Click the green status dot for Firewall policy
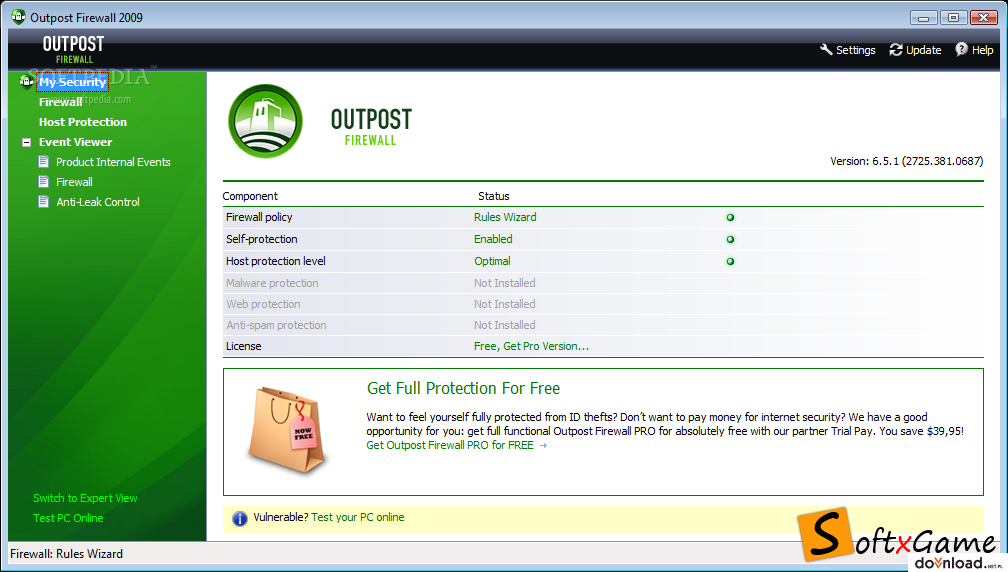The image size is (1008, 572). [x=730, y=217]
